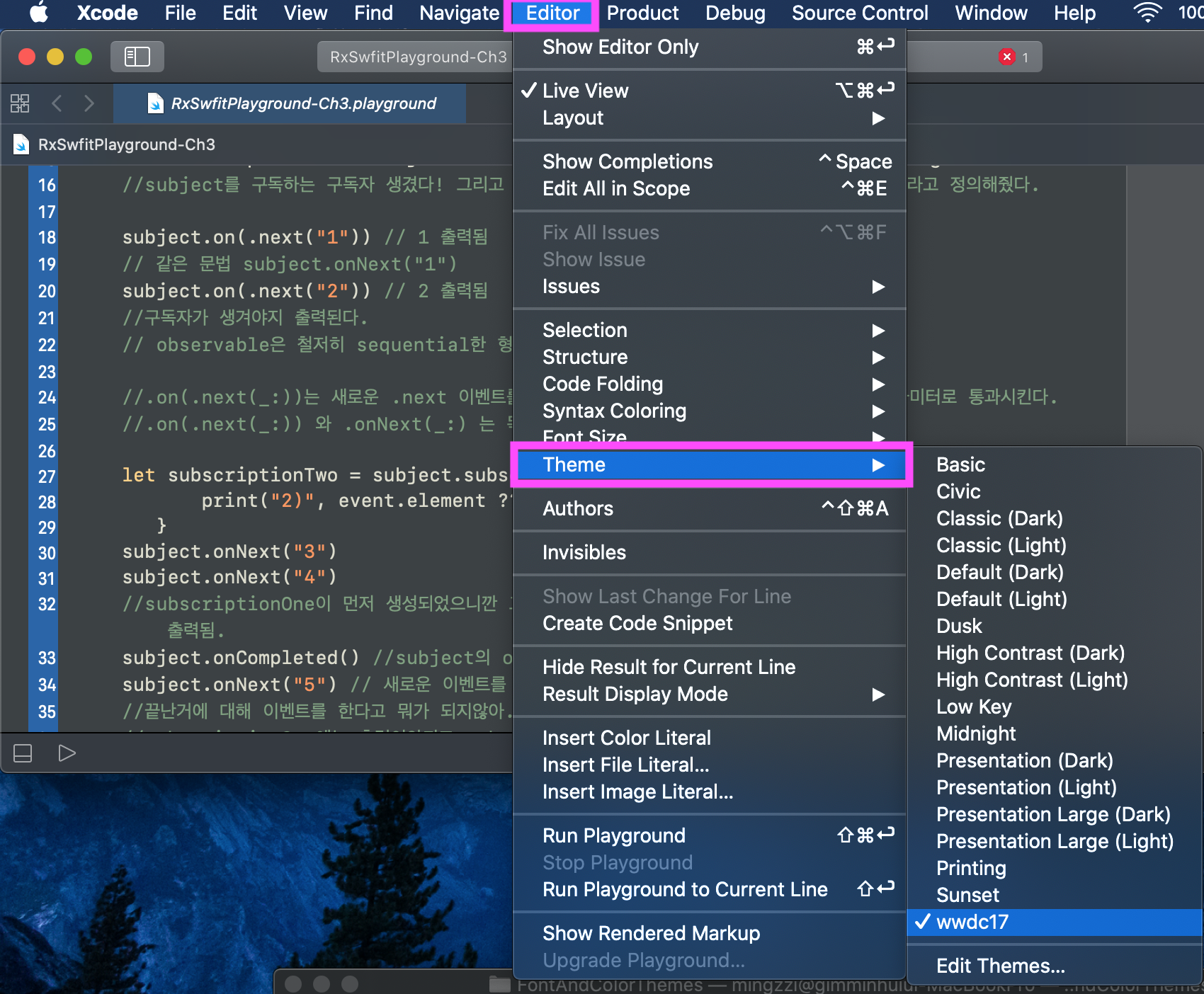
Task: Toggle Invisibles display
Action: (709, 552)
